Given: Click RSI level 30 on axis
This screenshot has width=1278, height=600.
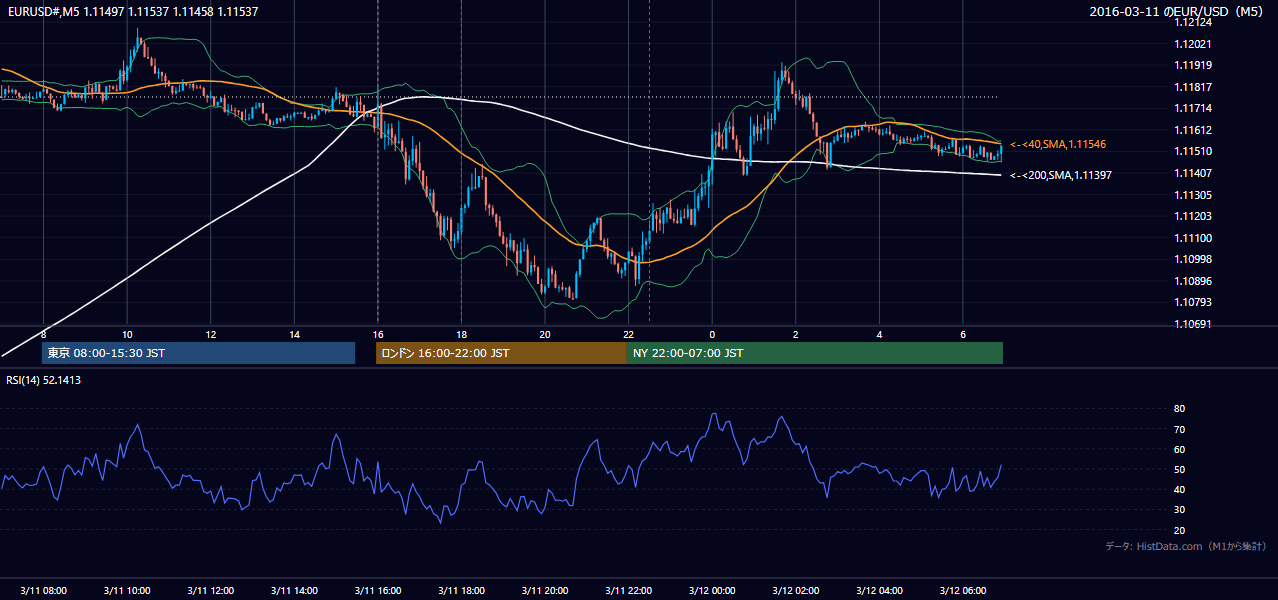Looking at the screenshot, I should point(1179,510).
